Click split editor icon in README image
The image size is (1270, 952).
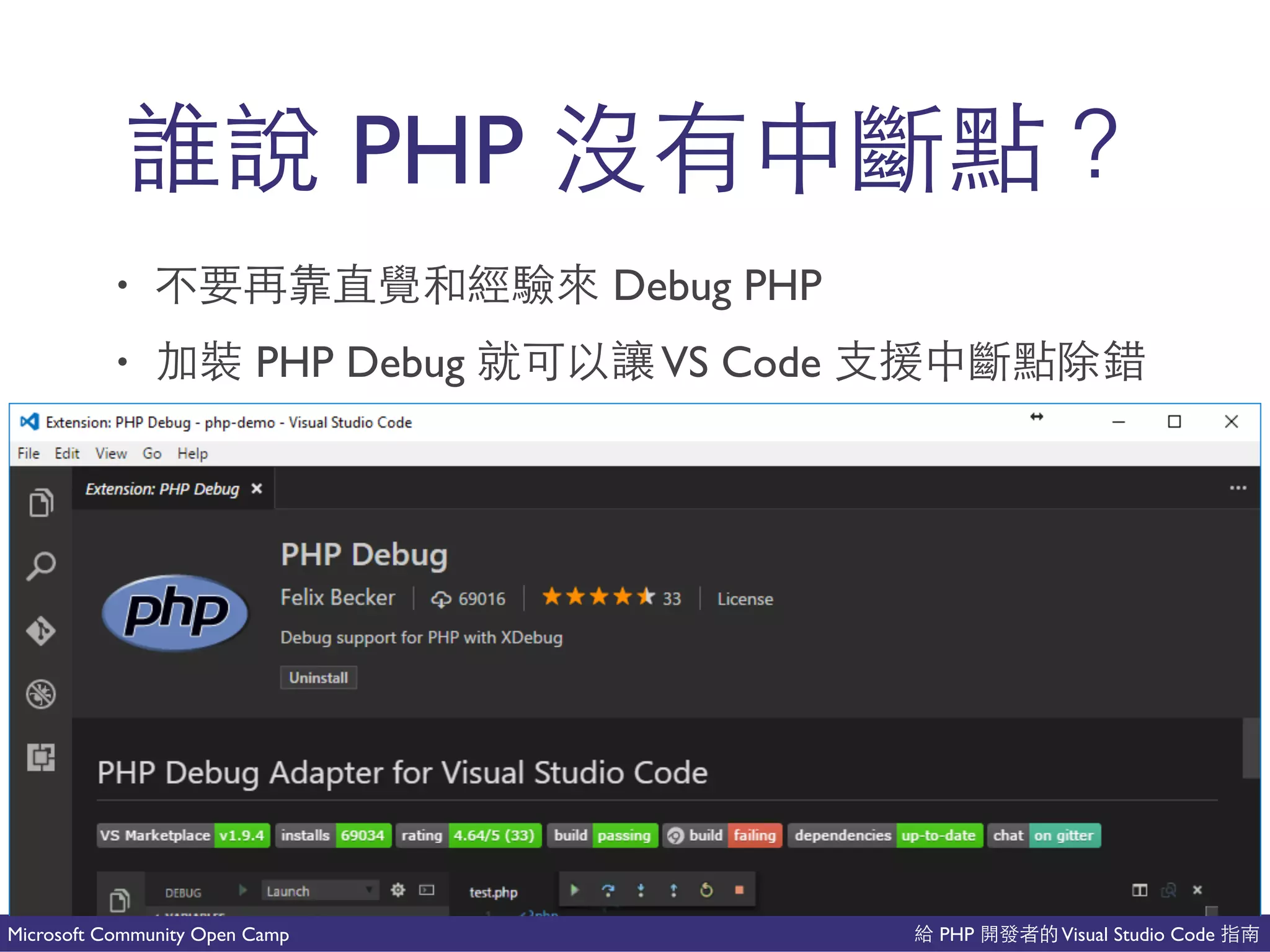(x=1140, y=891)
